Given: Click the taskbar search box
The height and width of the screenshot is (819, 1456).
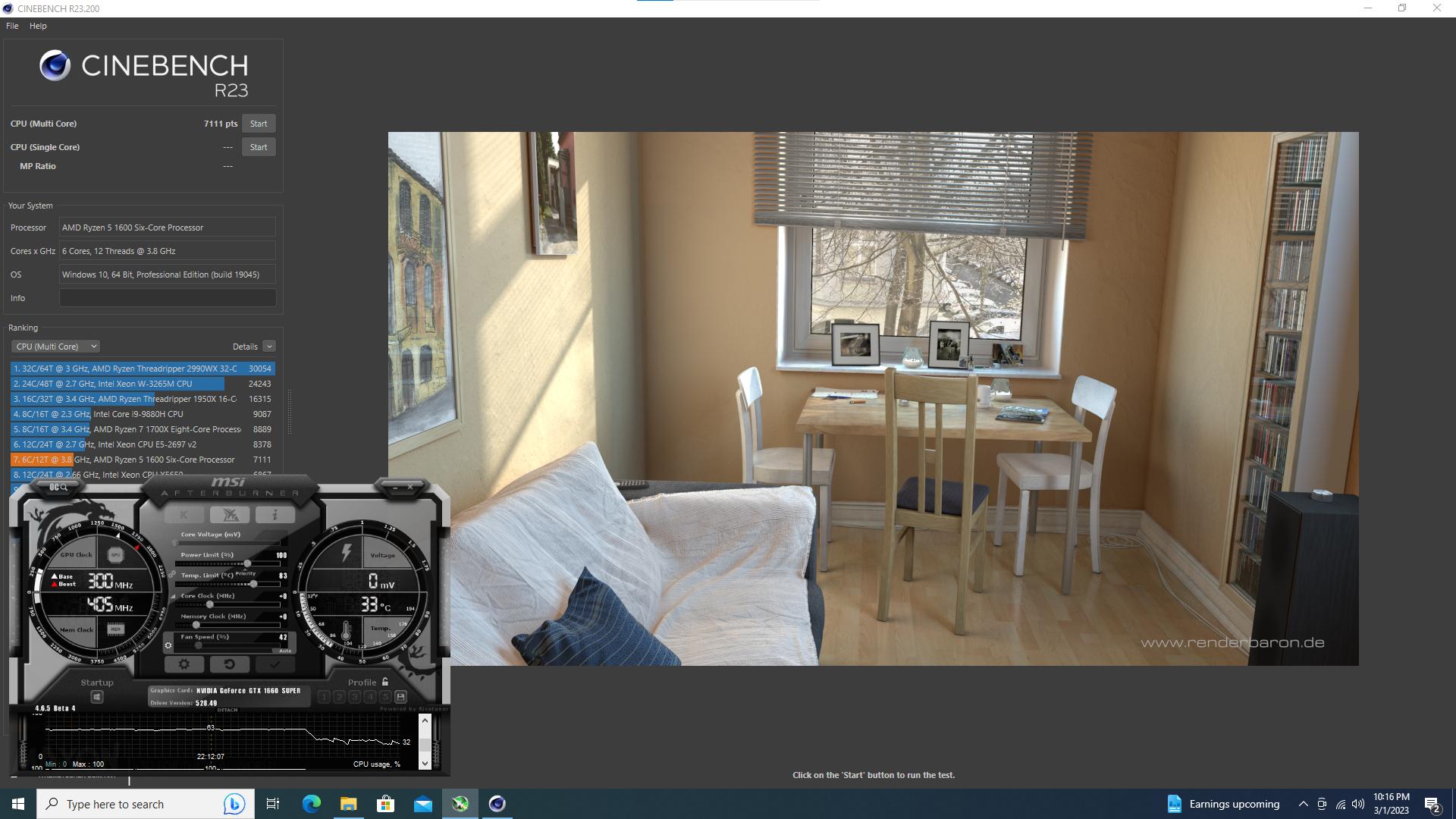Looking at the screenshot, I should pyautogui.click(x=144, y=804).
